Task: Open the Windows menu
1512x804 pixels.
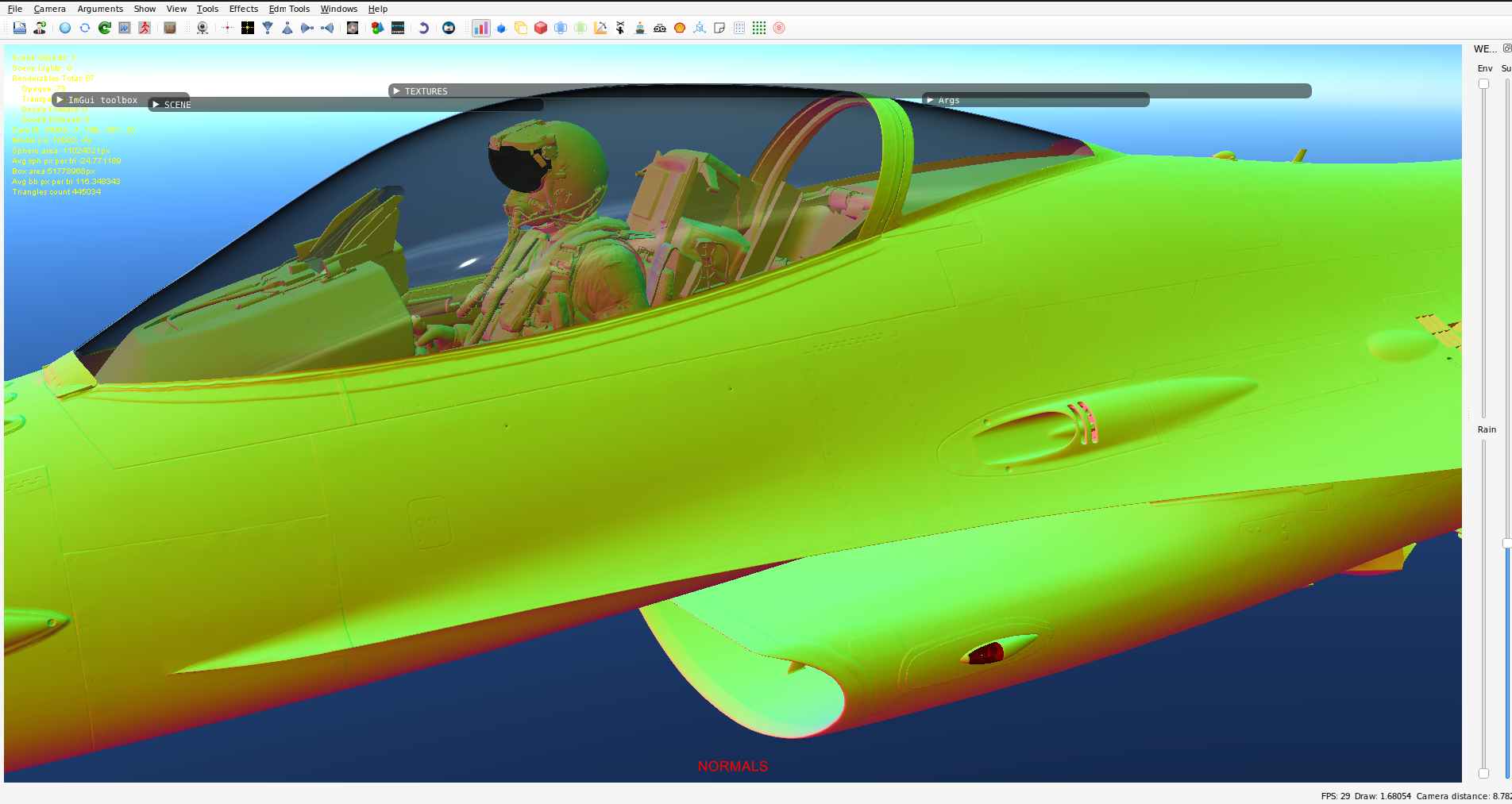Action: (x=339, y=9)
